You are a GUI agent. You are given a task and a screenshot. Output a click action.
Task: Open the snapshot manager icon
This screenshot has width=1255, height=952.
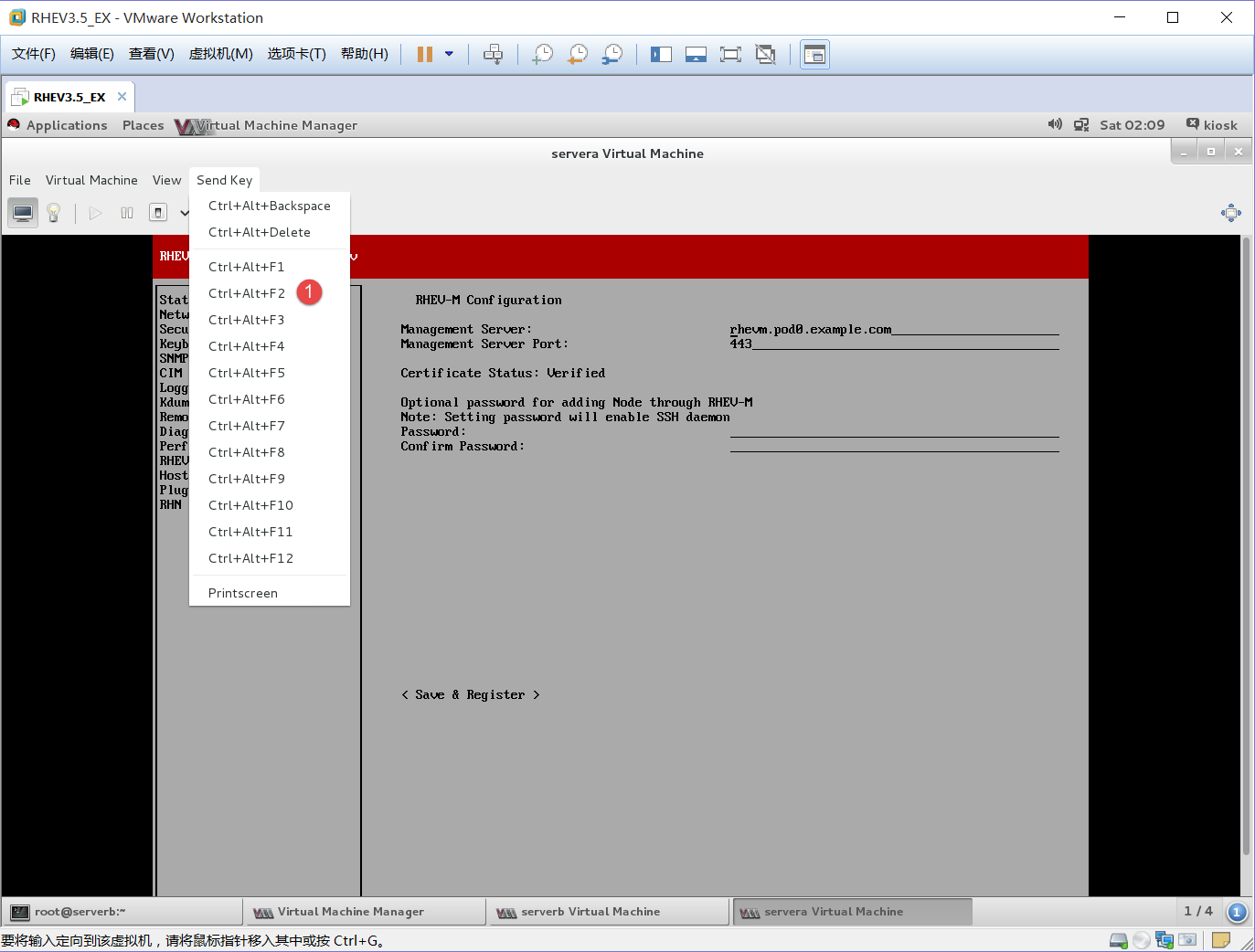(x=612, y=54)
